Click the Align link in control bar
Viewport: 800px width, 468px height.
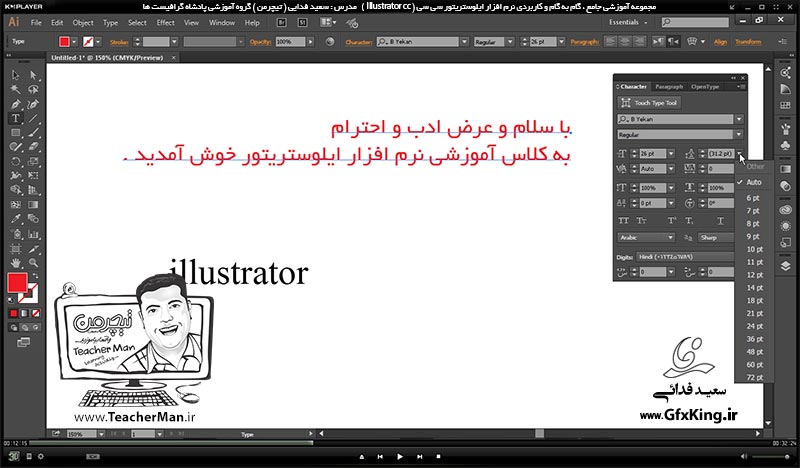coord(720,42)
